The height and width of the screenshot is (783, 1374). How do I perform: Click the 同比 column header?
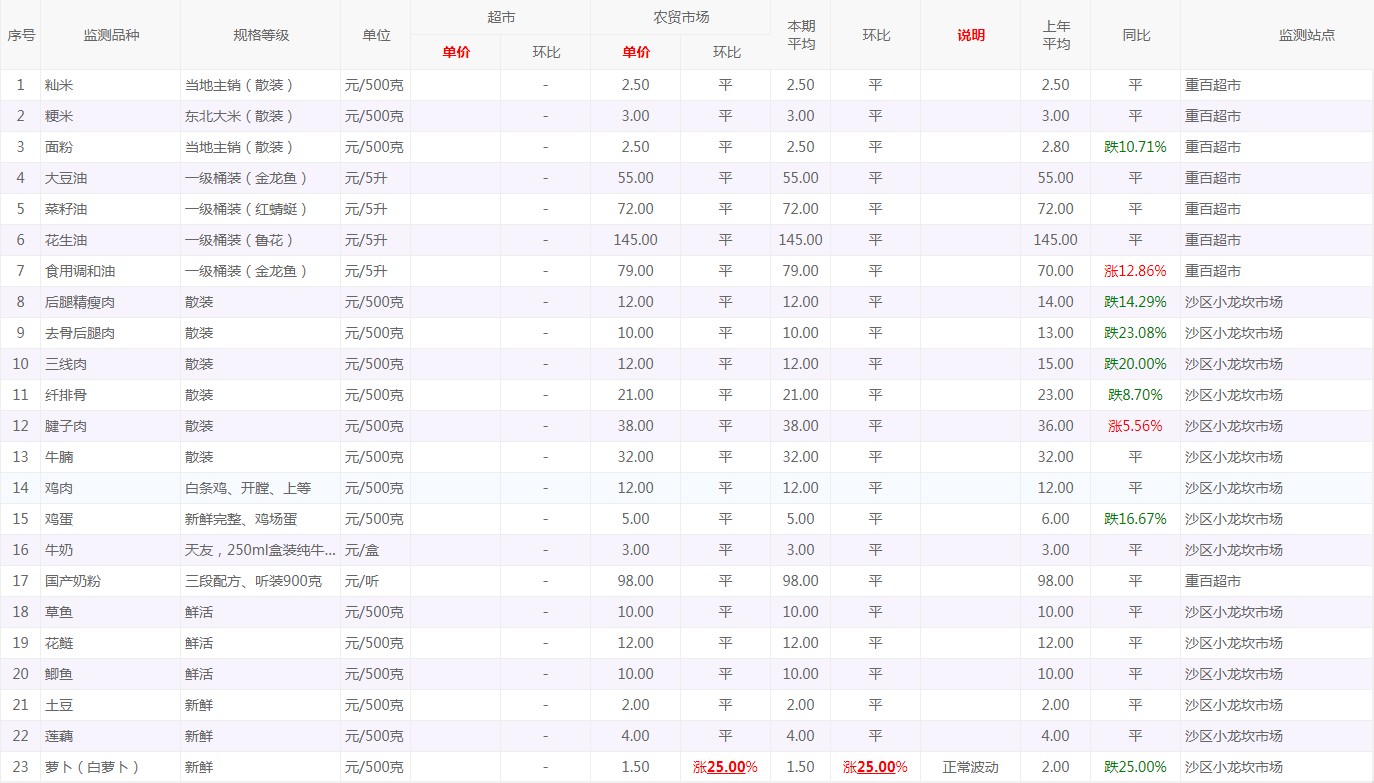[1135, 35]
